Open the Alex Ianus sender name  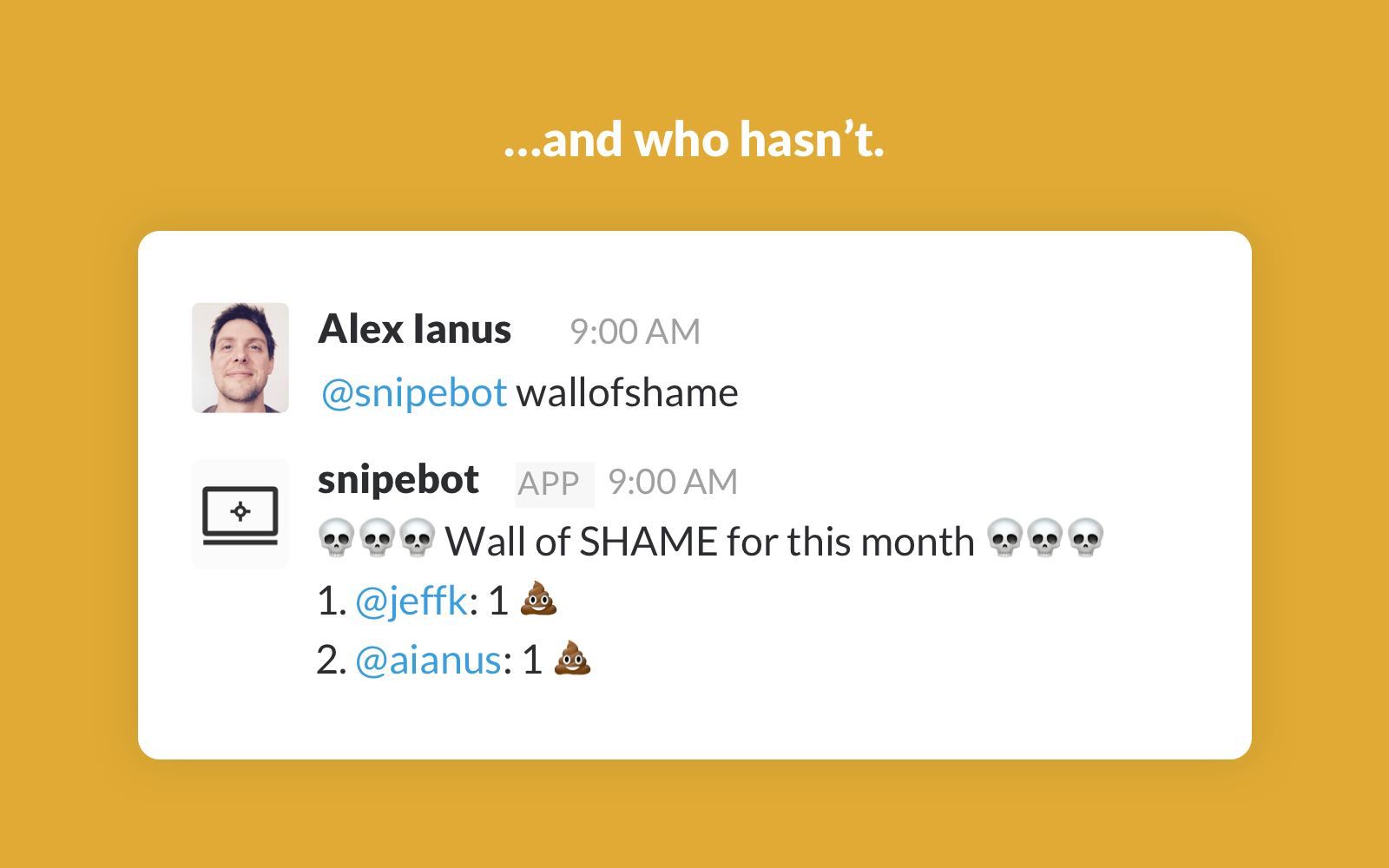click(415, 330)
